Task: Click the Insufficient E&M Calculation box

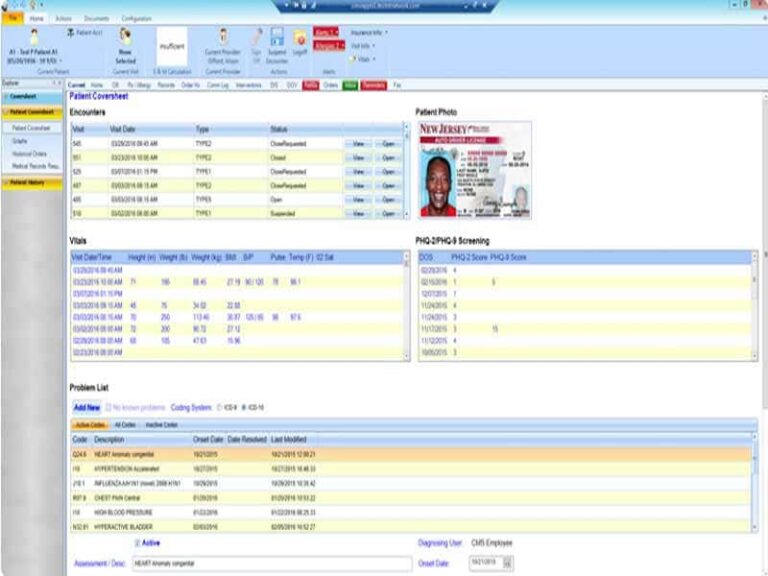Action: click(172, 47)
